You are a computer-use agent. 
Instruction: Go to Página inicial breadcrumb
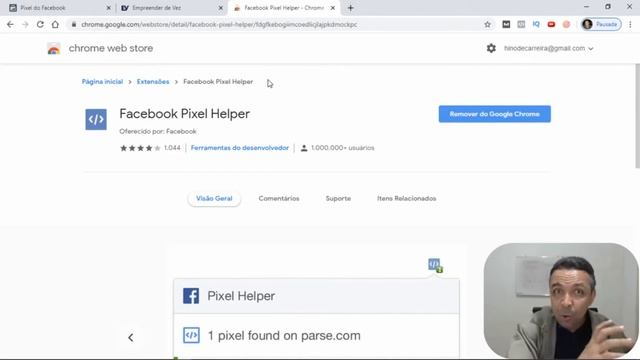(102, 82)
